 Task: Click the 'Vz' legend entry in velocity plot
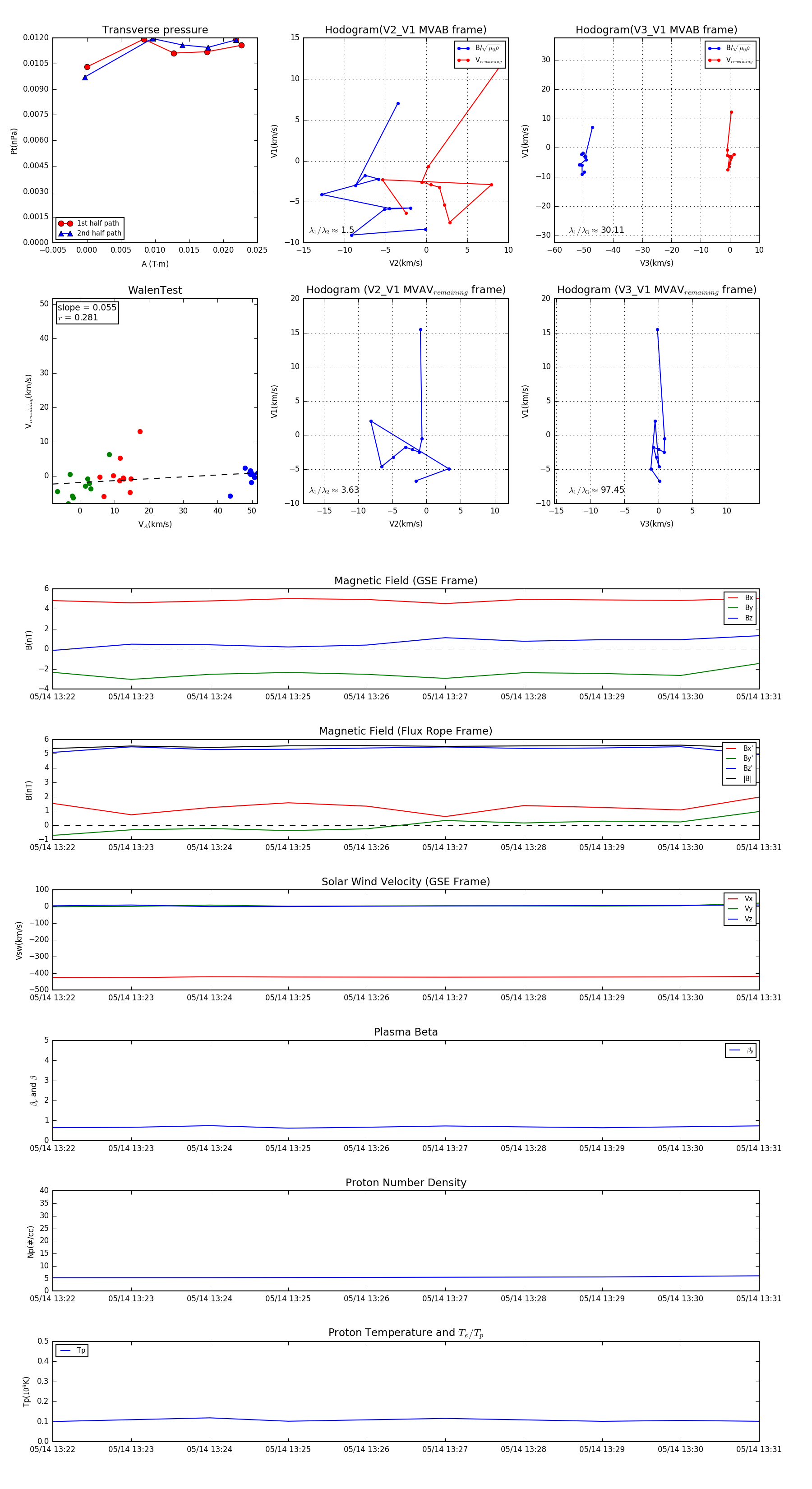pos(740,919)
